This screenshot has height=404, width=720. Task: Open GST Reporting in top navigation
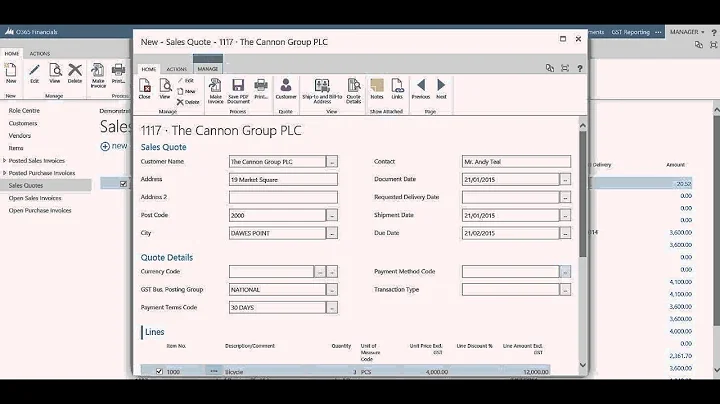click(630, 32)
